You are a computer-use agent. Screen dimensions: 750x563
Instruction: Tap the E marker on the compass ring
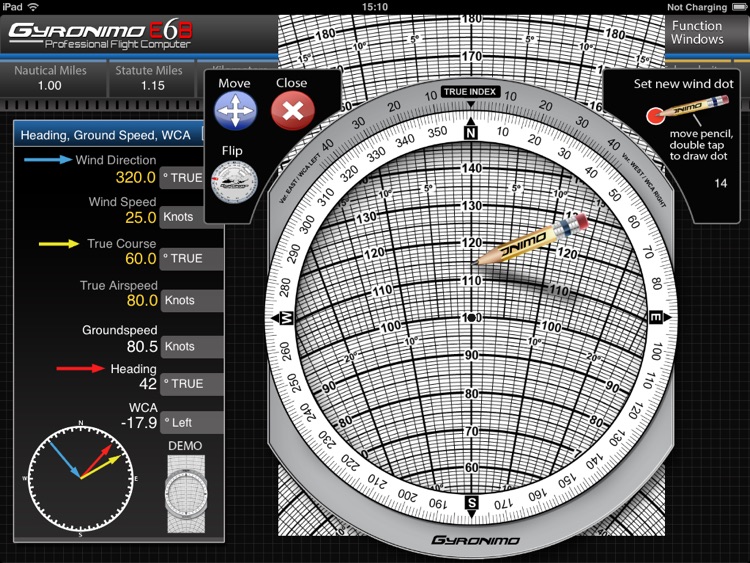point(655,317)
